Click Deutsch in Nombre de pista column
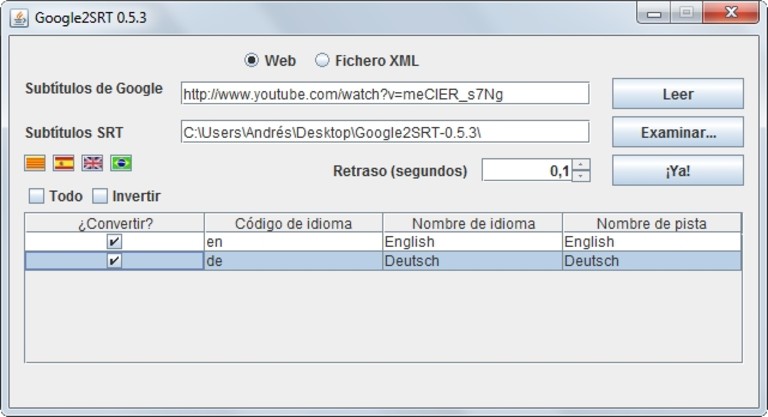 pyautogui.click(x=652, y=261)
